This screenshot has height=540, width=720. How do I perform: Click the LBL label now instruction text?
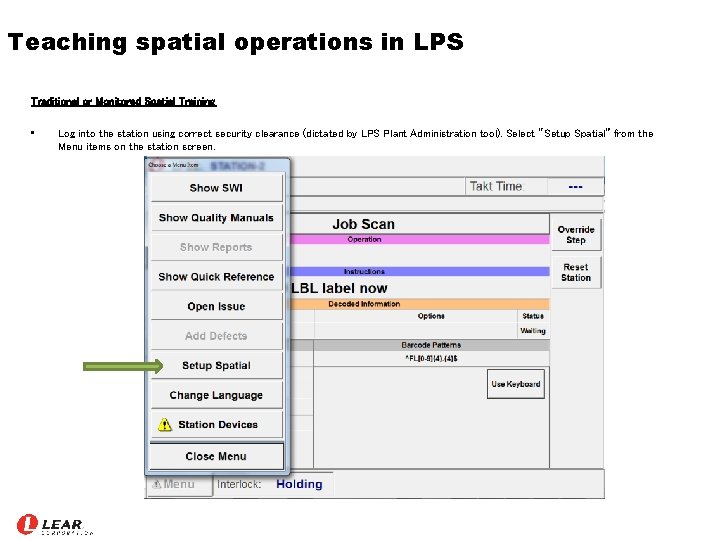coord(339,288)
